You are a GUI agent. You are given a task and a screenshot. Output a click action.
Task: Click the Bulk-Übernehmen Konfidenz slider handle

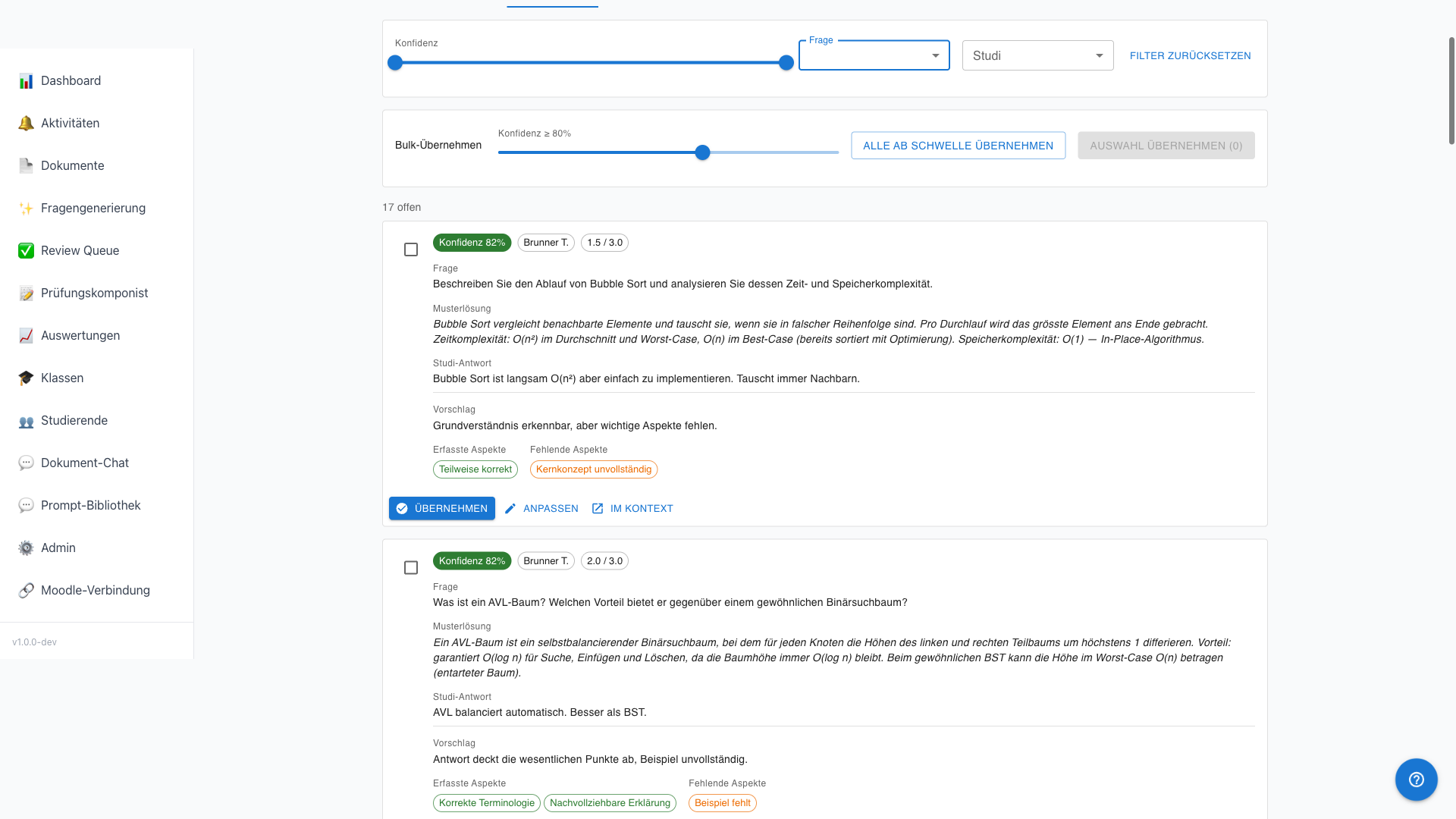pyautogui.click(x=703, y=152)
